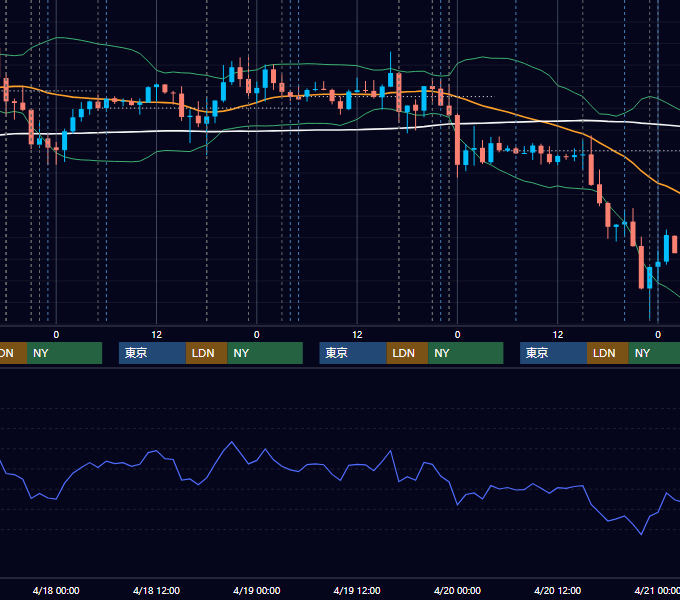The height and width of the screenshot is (600, 680).
Task: Select the 4/19 00:00 time axis label
Action: pos(256,590)
